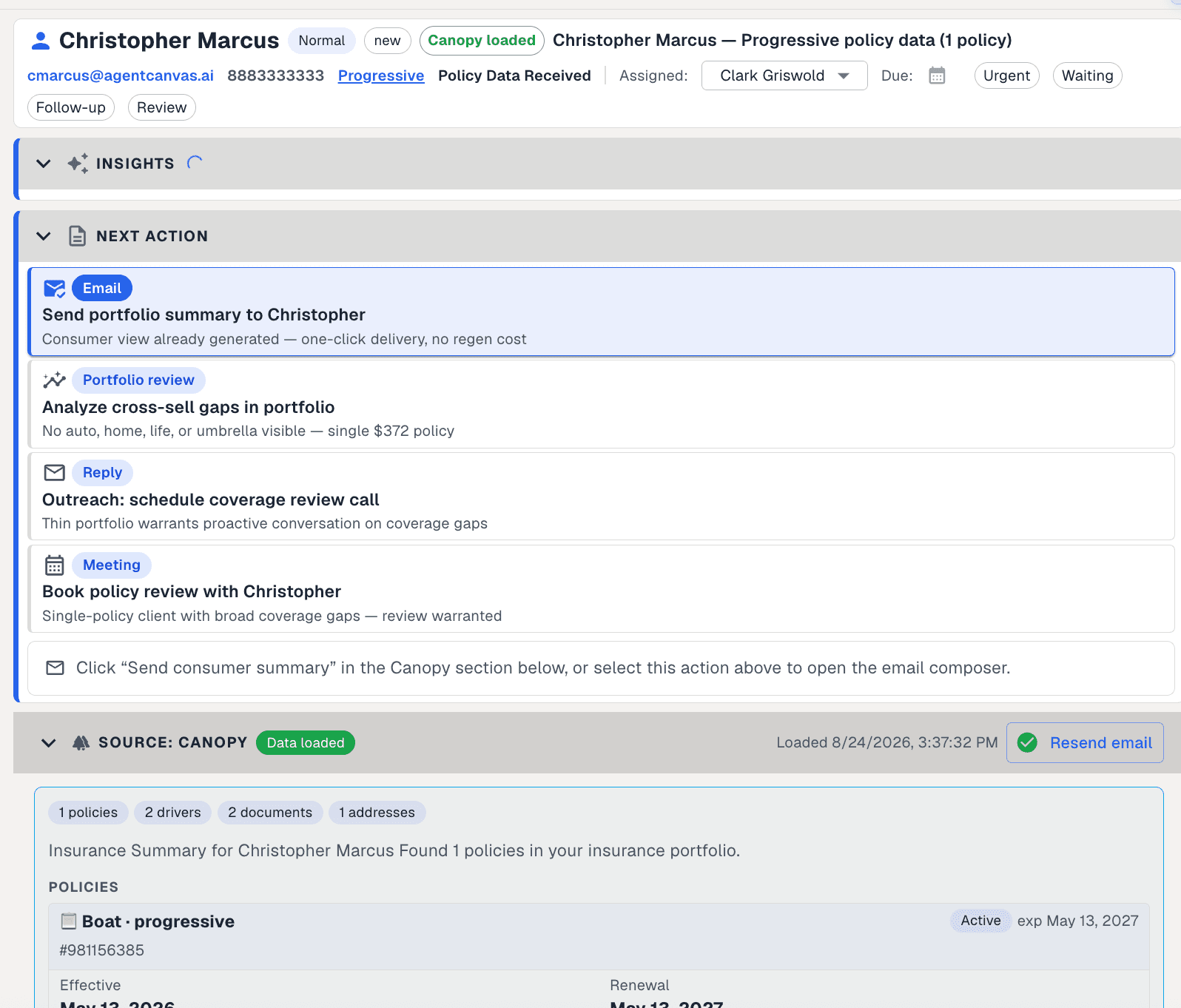This screenshot has width=1181, height=1008.
Task: Select Book policy review with Christopher action
Action: tap(601, 589)
